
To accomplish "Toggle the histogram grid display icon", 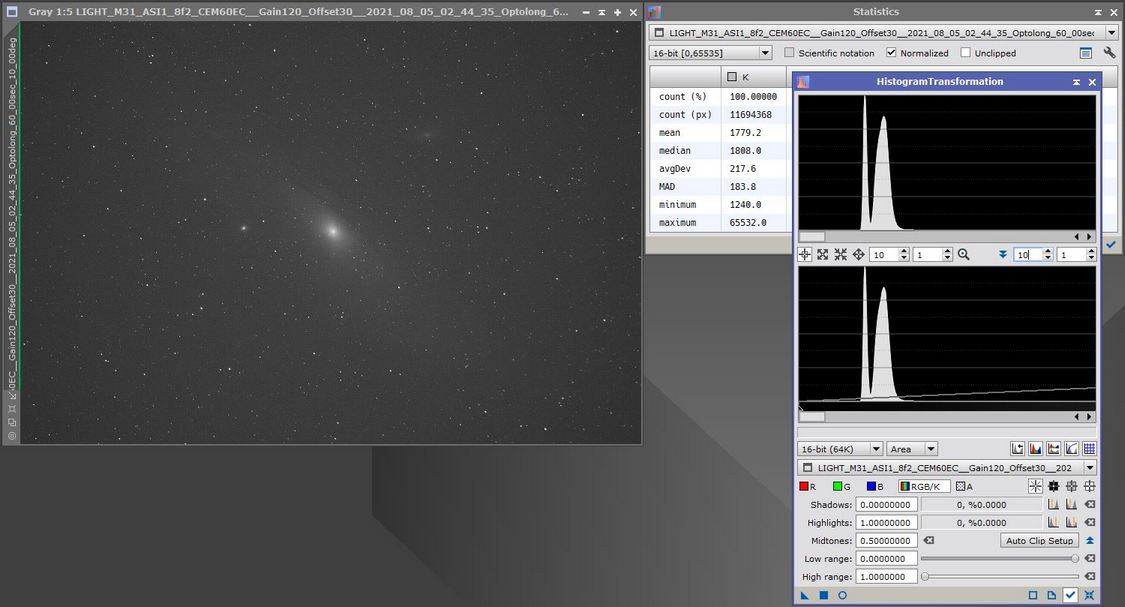I will click(1089, 449).
